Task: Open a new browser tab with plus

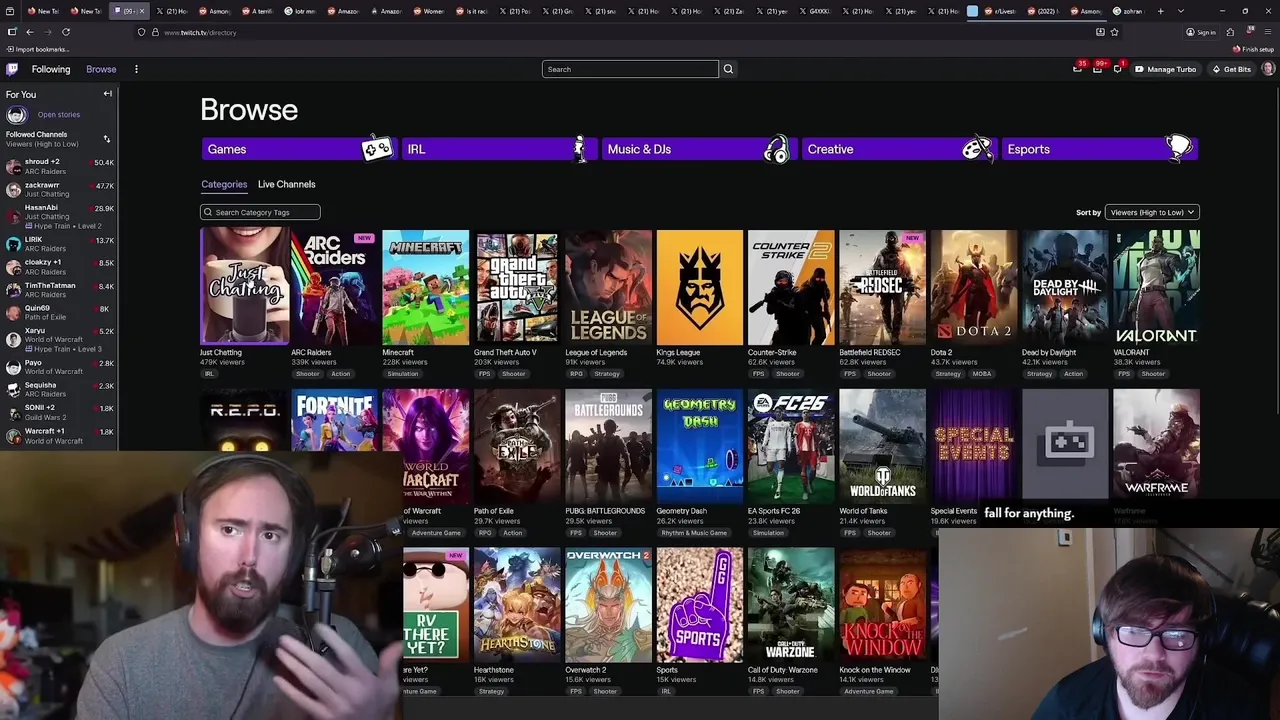Action: (x=1161, y=11)
